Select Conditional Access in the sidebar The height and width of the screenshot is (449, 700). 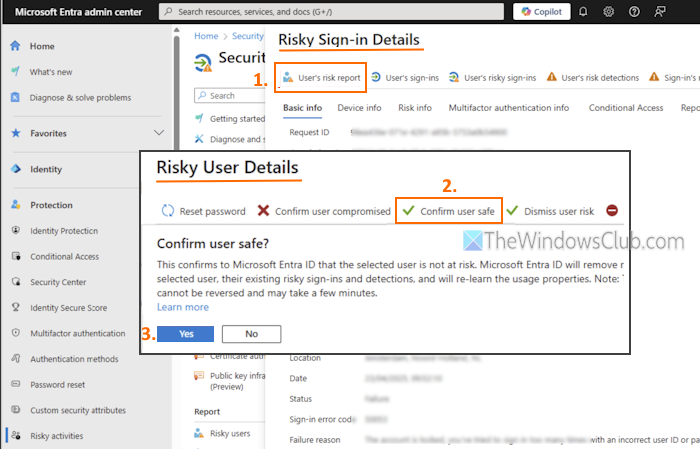pos(65,257)
